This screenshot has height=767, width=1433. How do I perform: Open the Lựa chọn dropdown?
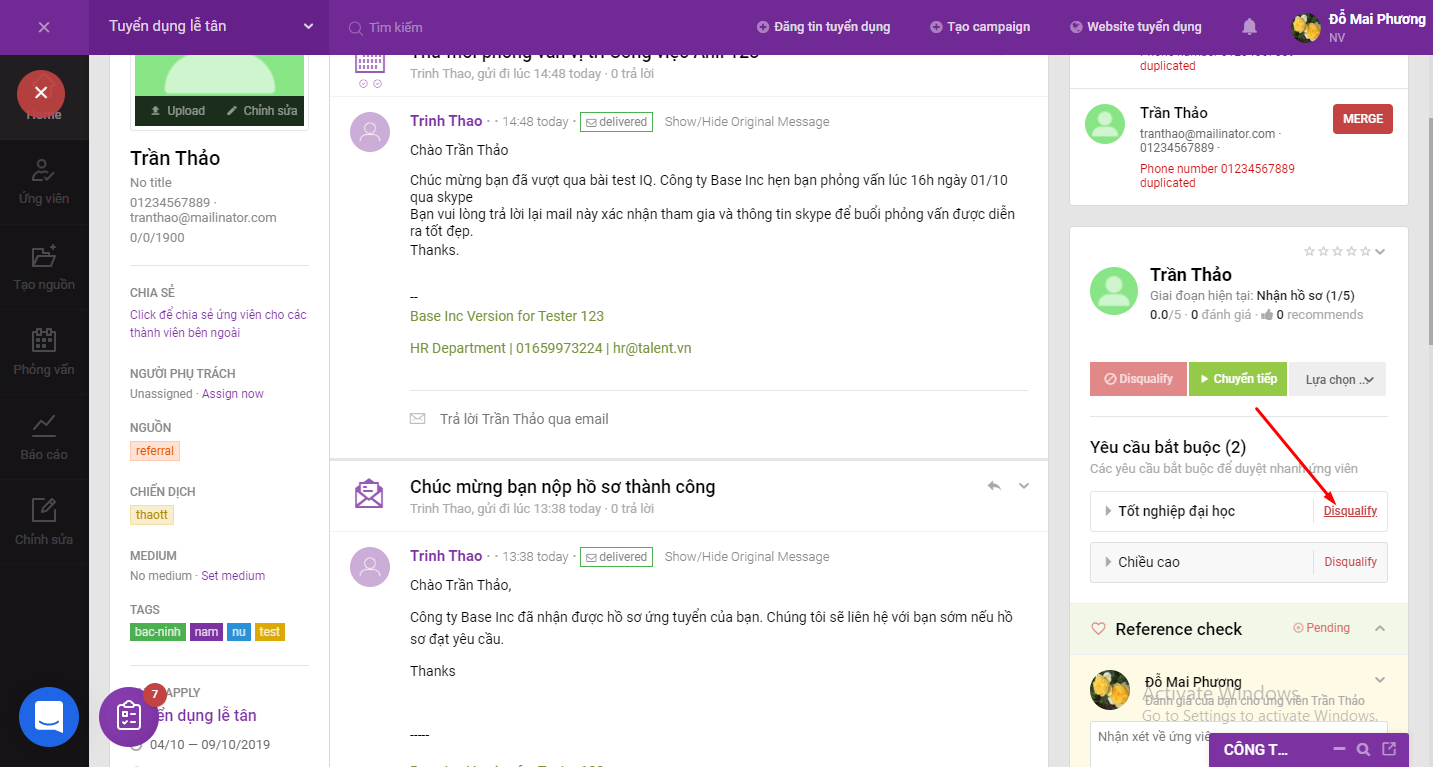[x=1338, y=379]
